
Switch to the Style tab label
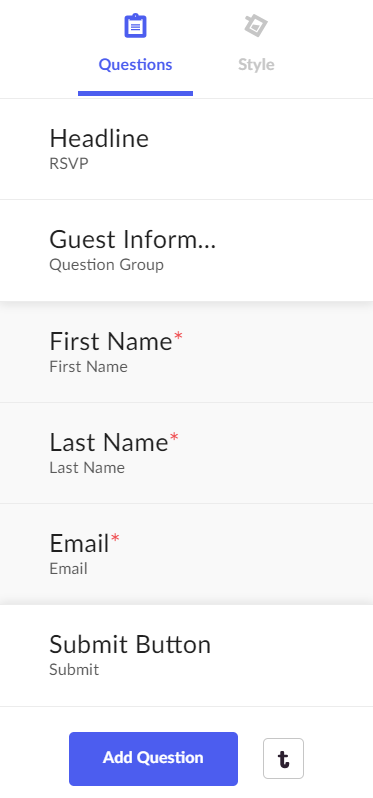[256, 65]
